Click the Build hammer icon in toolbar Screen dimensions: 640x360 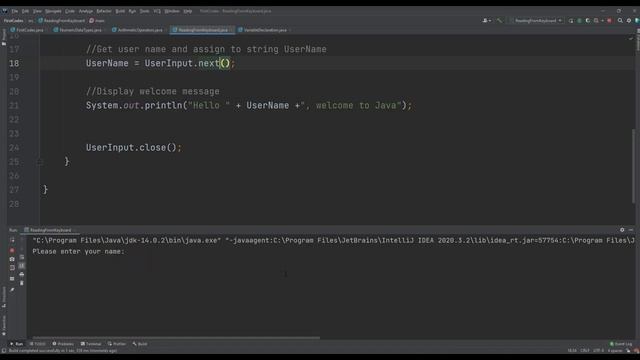tap(499, 20)
